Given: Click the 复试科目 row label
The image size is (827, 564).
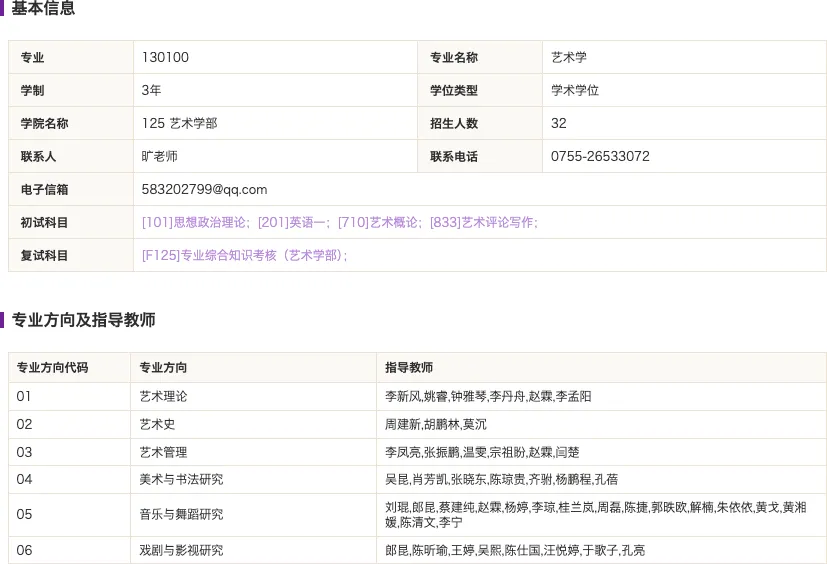Looking at the screenshot, I should click(44, 256).
